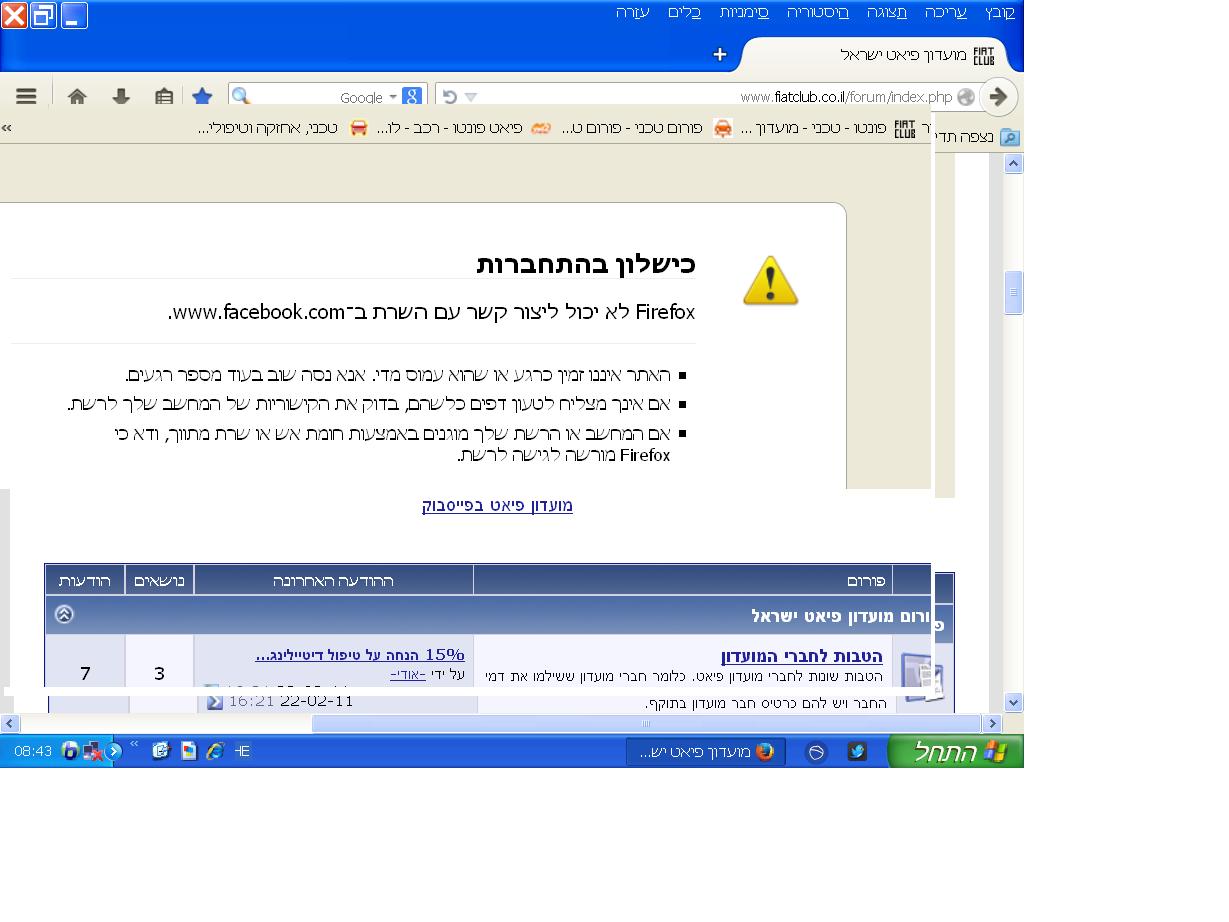1229x922 pixels.
Task: Bookmark this page with the star
Action: point(202,96)
